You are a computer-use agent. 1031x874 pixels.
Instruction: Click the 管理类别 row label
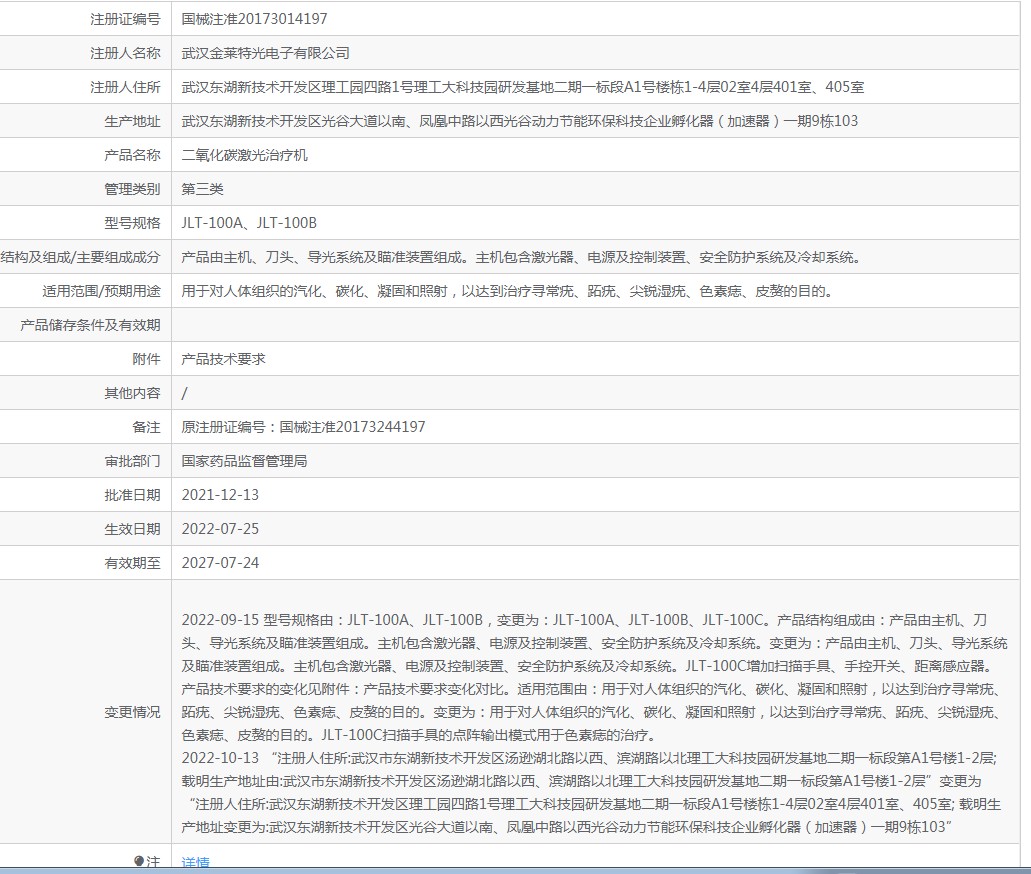tap(132, 189)
